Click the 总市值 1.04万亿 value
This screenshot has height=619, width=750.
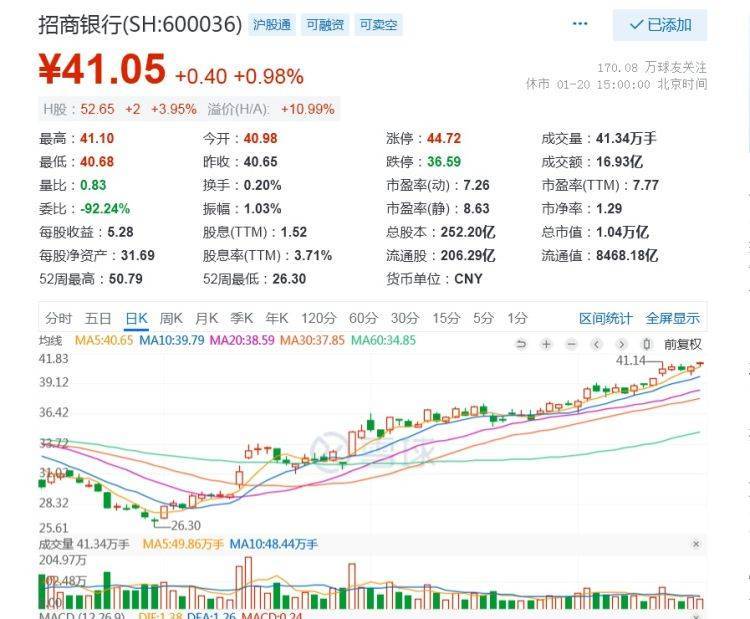(622, 232)
